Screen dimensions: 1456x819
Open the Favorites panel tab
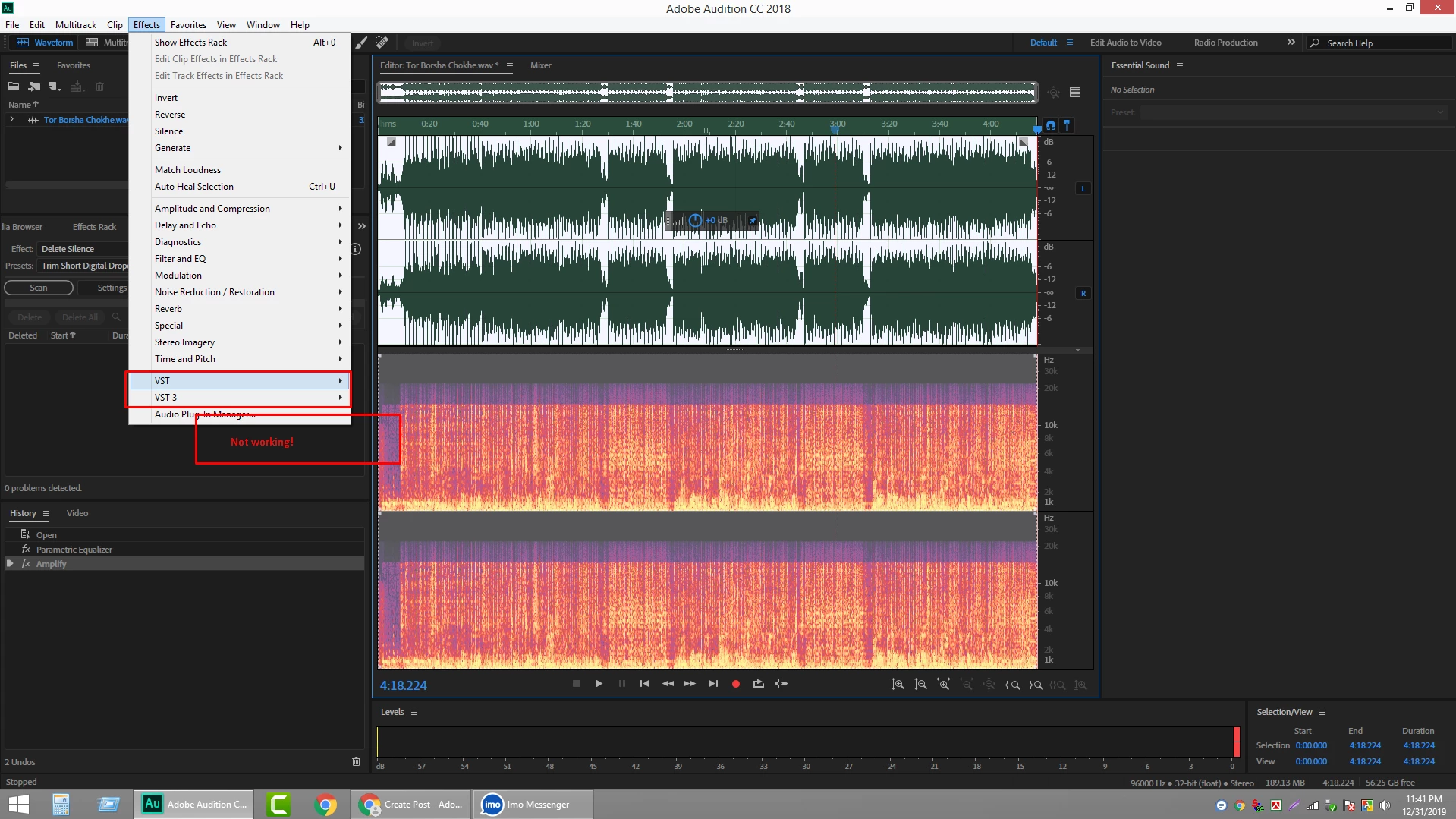tap(74, 65)
